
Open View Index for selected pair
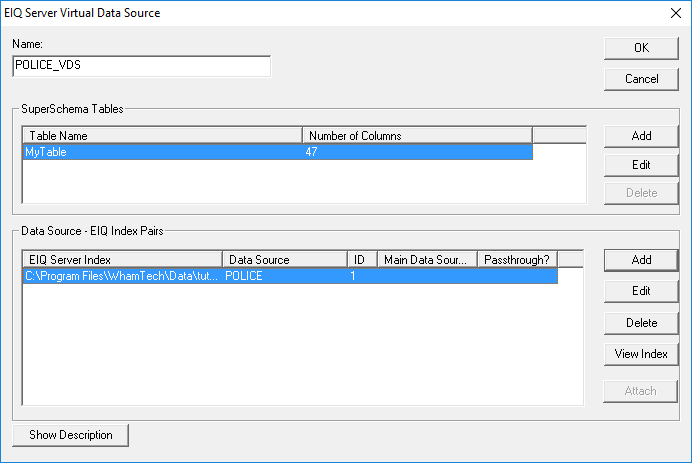coord(641,354)
